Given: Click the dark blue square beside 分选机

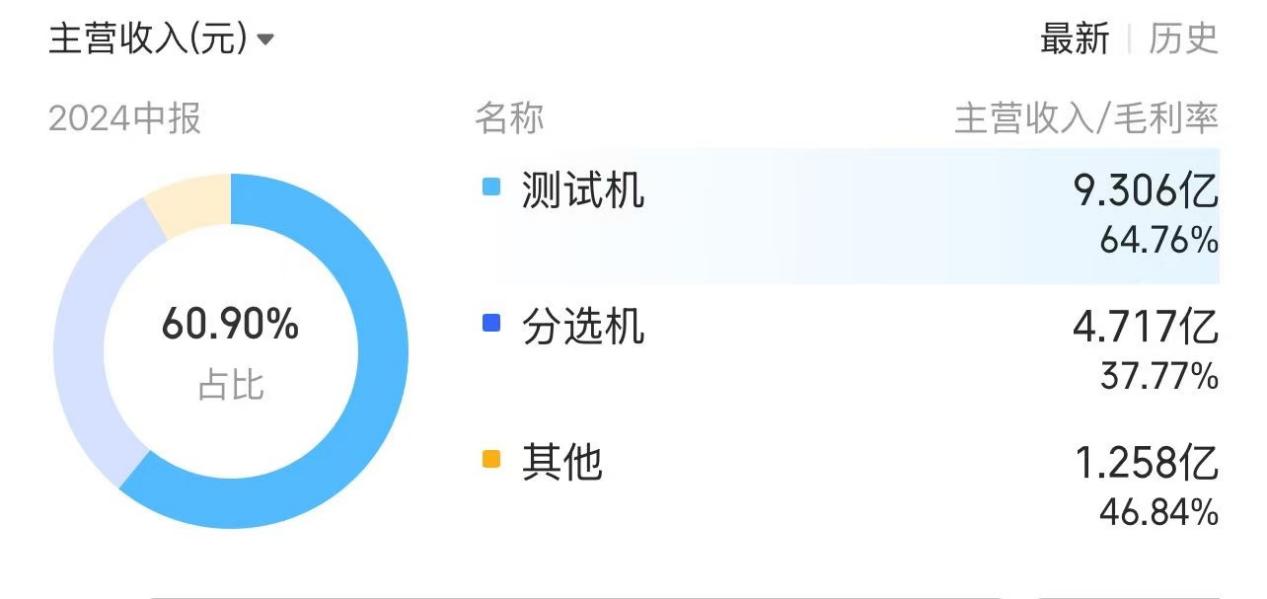Looking at the screenshot, I should pyautogui.click(x=490, y=323).
